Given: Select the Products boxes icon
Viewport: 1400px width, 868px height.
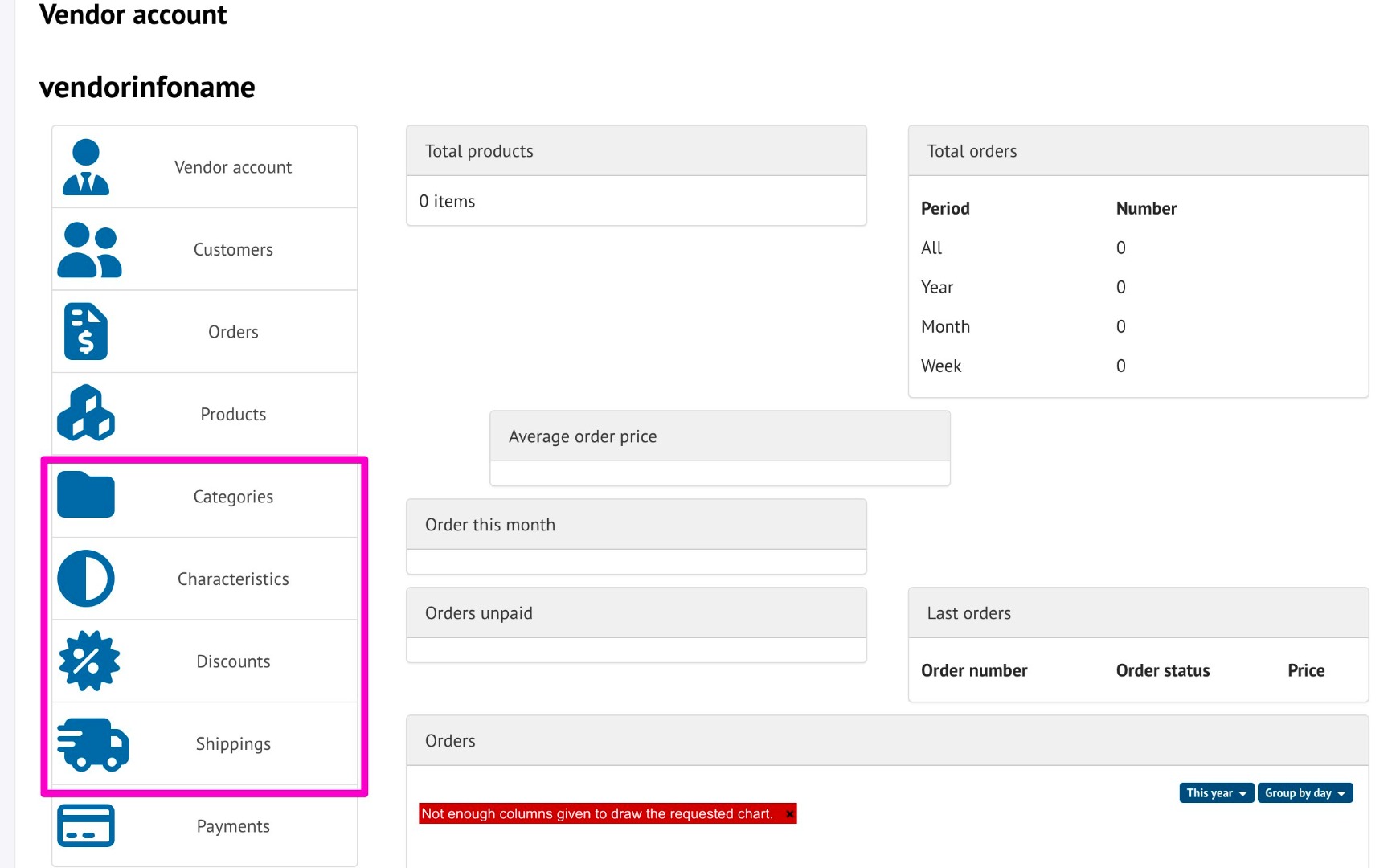Looking at the screenshot, I should (x=86, y=414).
